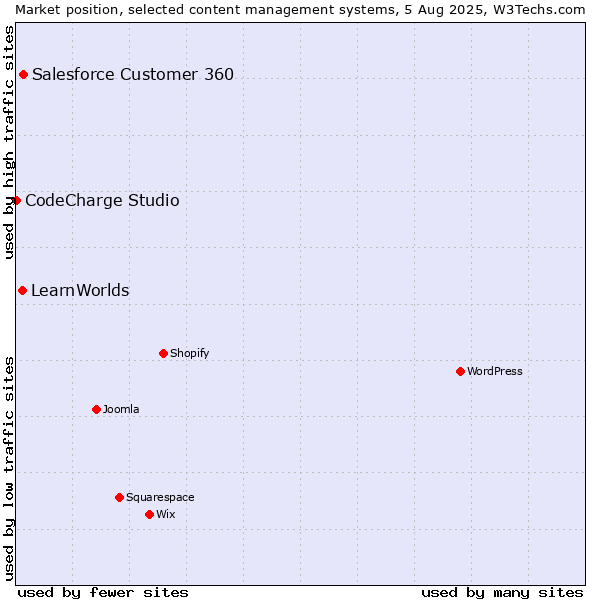Click the Joomla red marker
This screenshot has height=600, width=600.
coord(96,410)
